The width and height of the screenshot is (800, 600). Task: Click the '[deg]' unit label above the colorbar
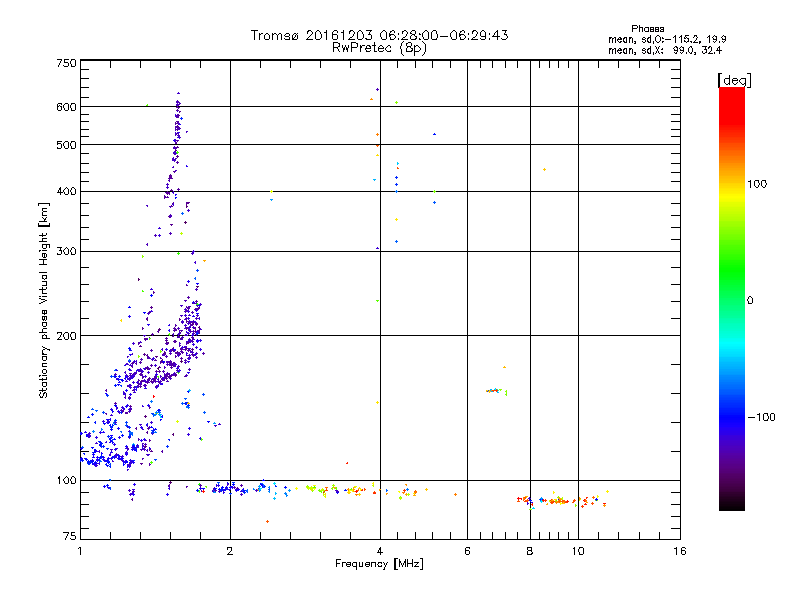(x=734, y=80)
